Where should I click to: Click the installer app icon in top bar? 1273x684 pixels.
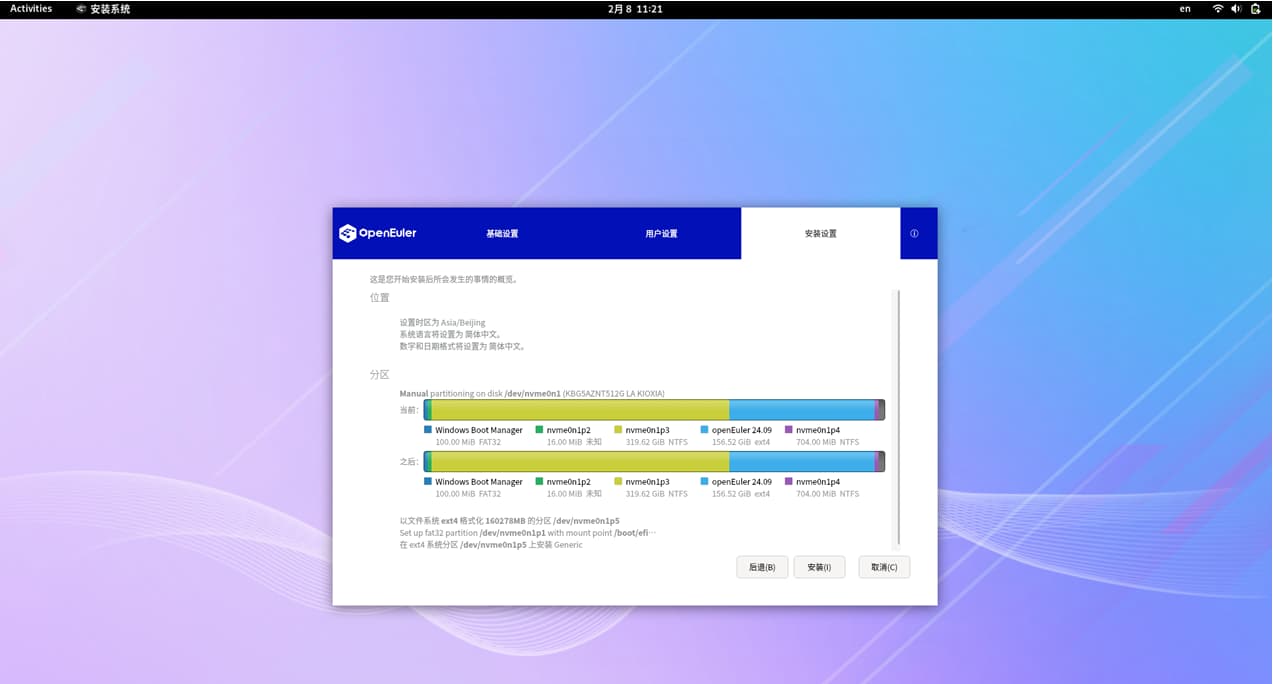[81, 9]
